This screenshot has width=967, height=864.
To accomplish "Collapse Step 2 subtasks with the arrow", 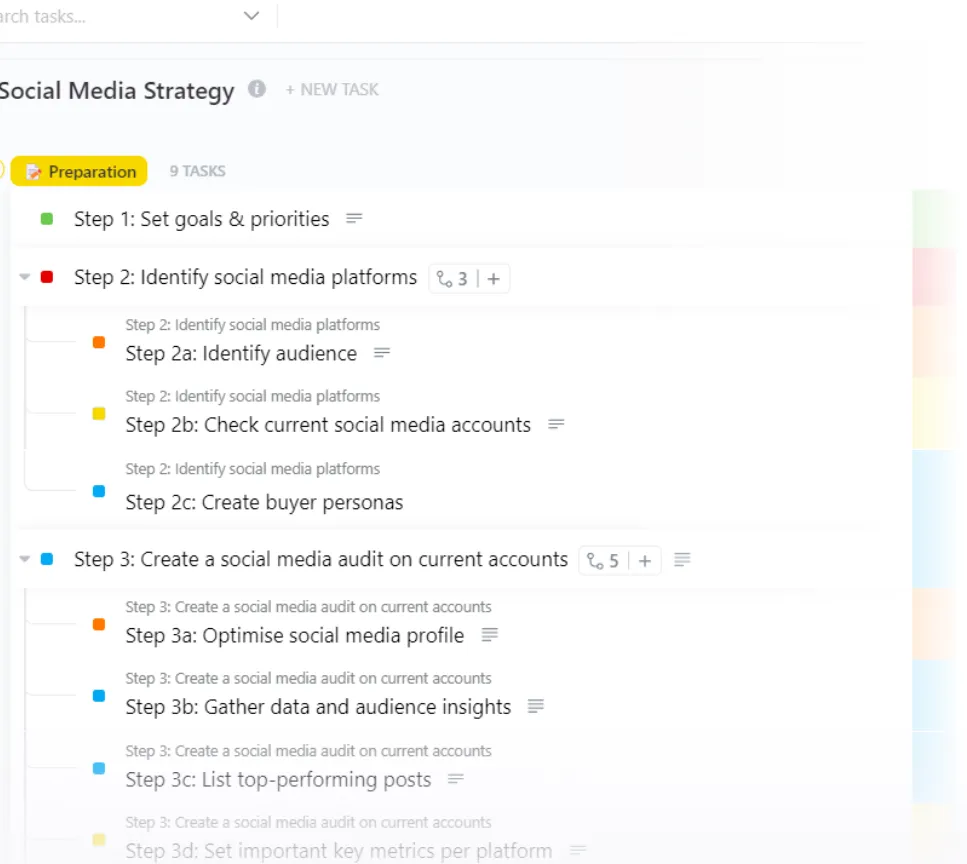I will (x=25, y=277).
